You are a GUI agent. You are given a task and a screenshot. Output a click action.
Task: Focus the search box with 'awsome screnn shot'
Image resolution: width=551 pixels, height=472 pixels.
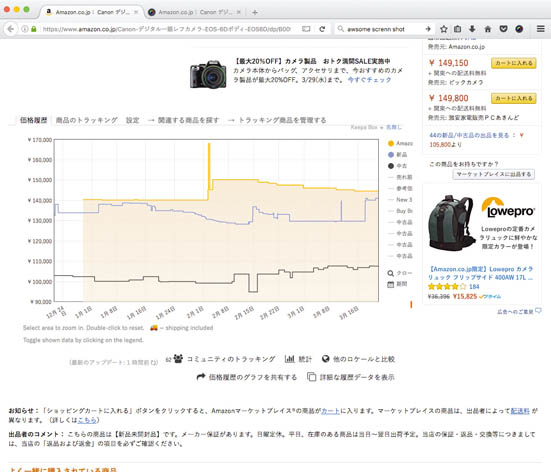(x=375, y=29)
